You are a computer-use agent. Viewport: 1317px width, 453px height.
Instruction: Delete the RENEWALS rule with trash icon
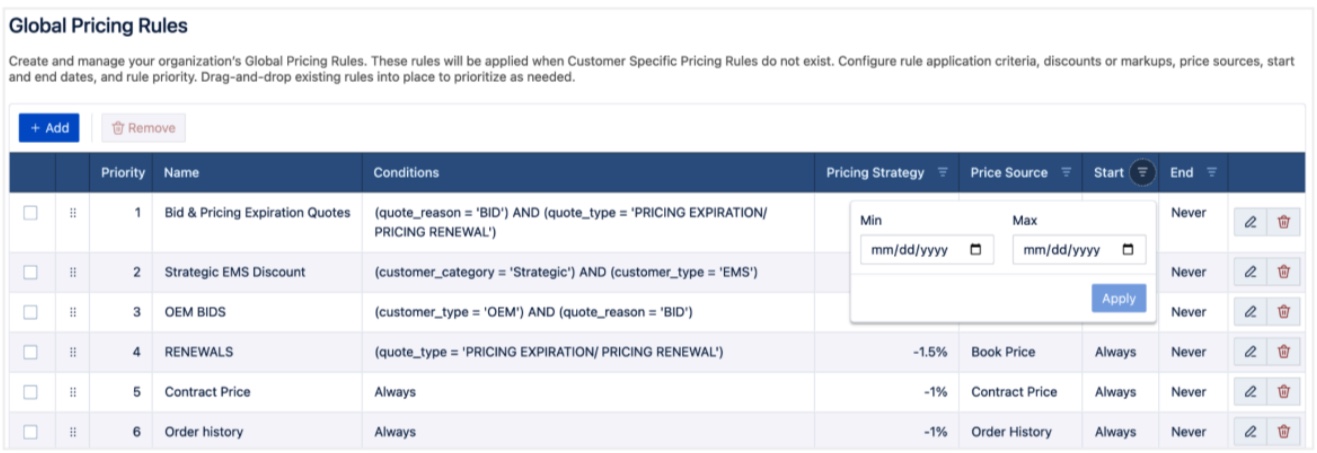tap(1284, 352)
